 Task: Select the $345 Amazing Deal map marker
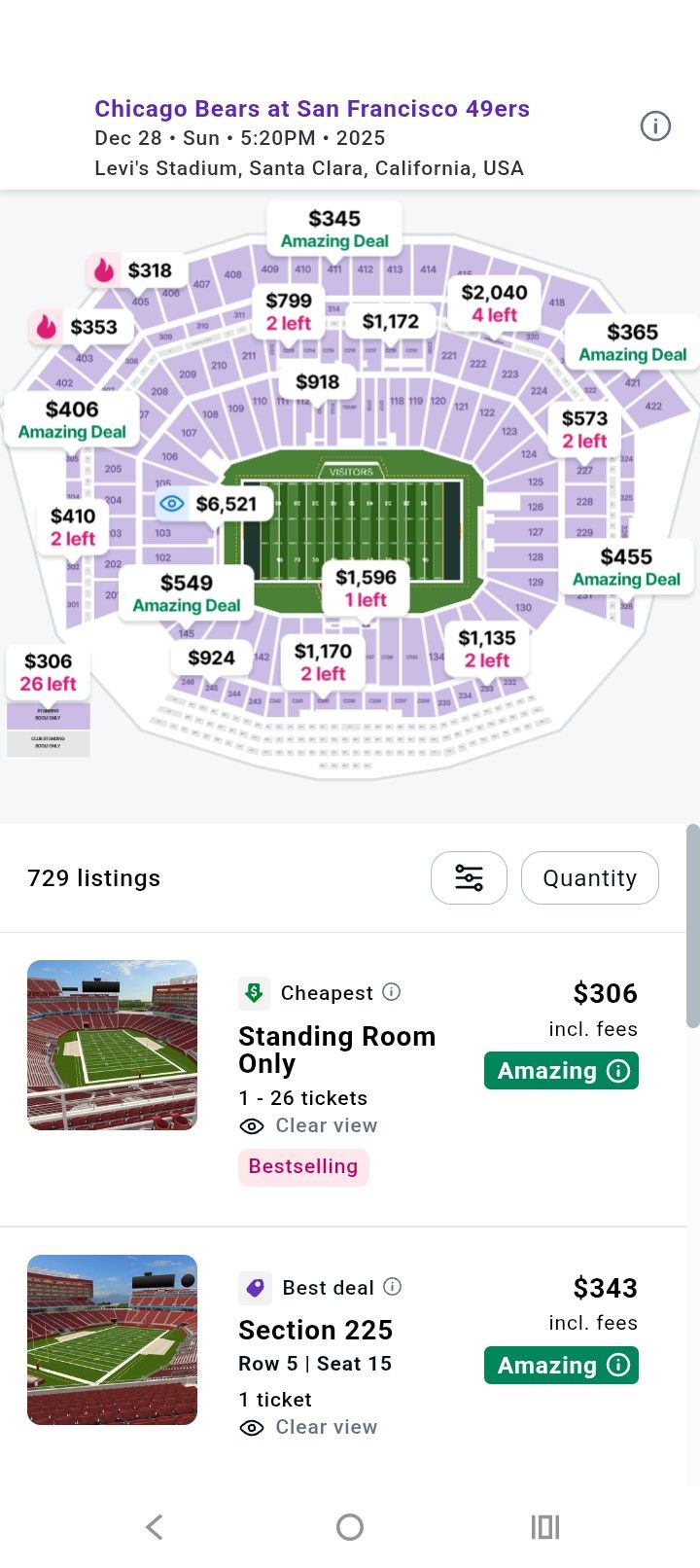[x=334, y=229]
